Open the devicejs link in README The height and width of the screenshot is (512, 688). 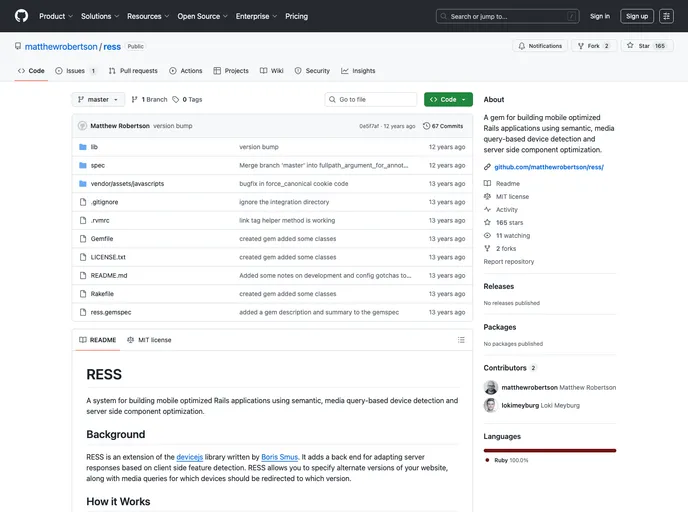[190, 457]
